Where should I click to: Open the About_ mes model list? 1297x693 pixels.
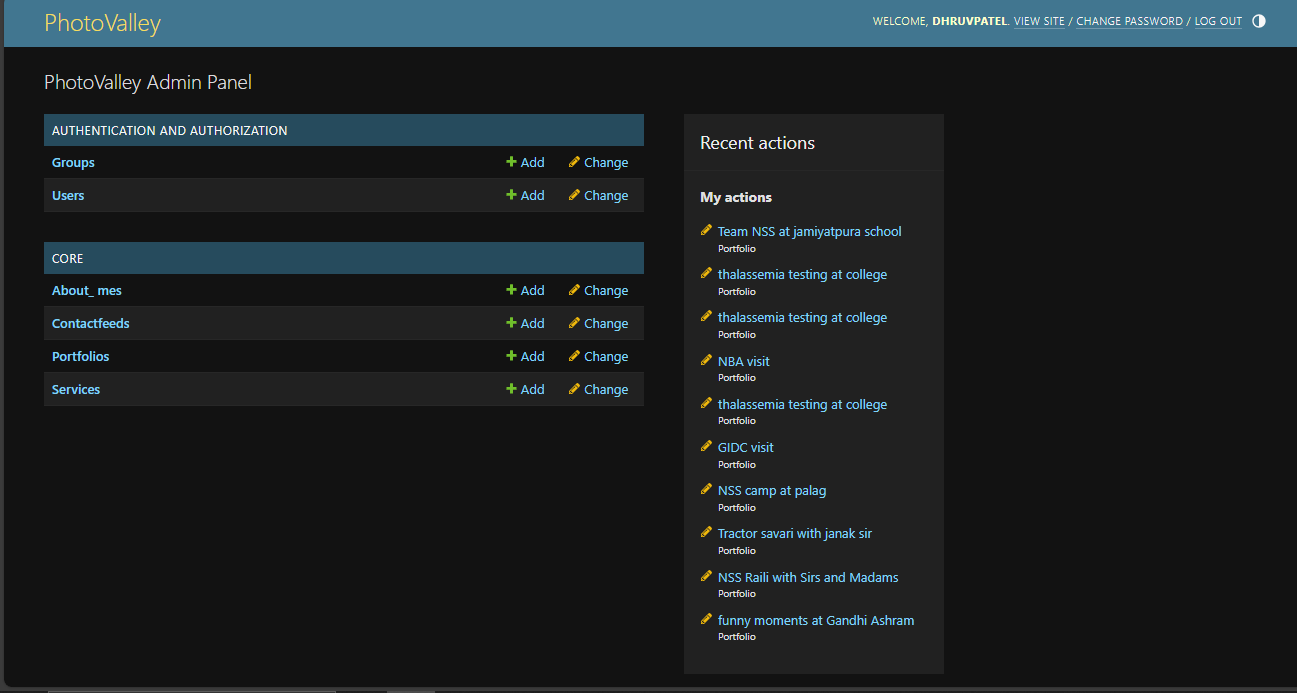coord(87,290)
